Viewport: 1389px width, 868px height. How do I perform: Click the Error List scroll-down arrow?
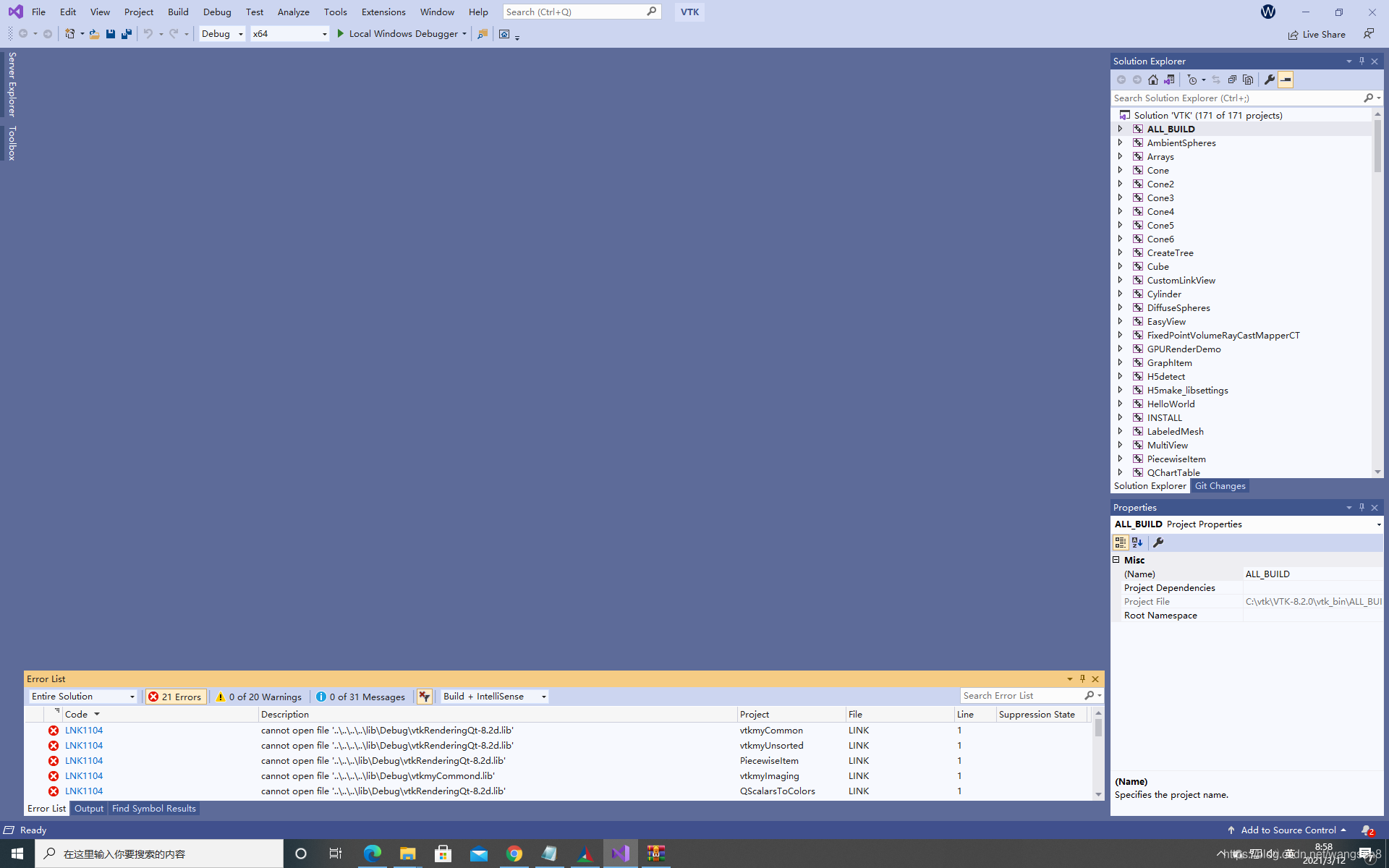1098,794
